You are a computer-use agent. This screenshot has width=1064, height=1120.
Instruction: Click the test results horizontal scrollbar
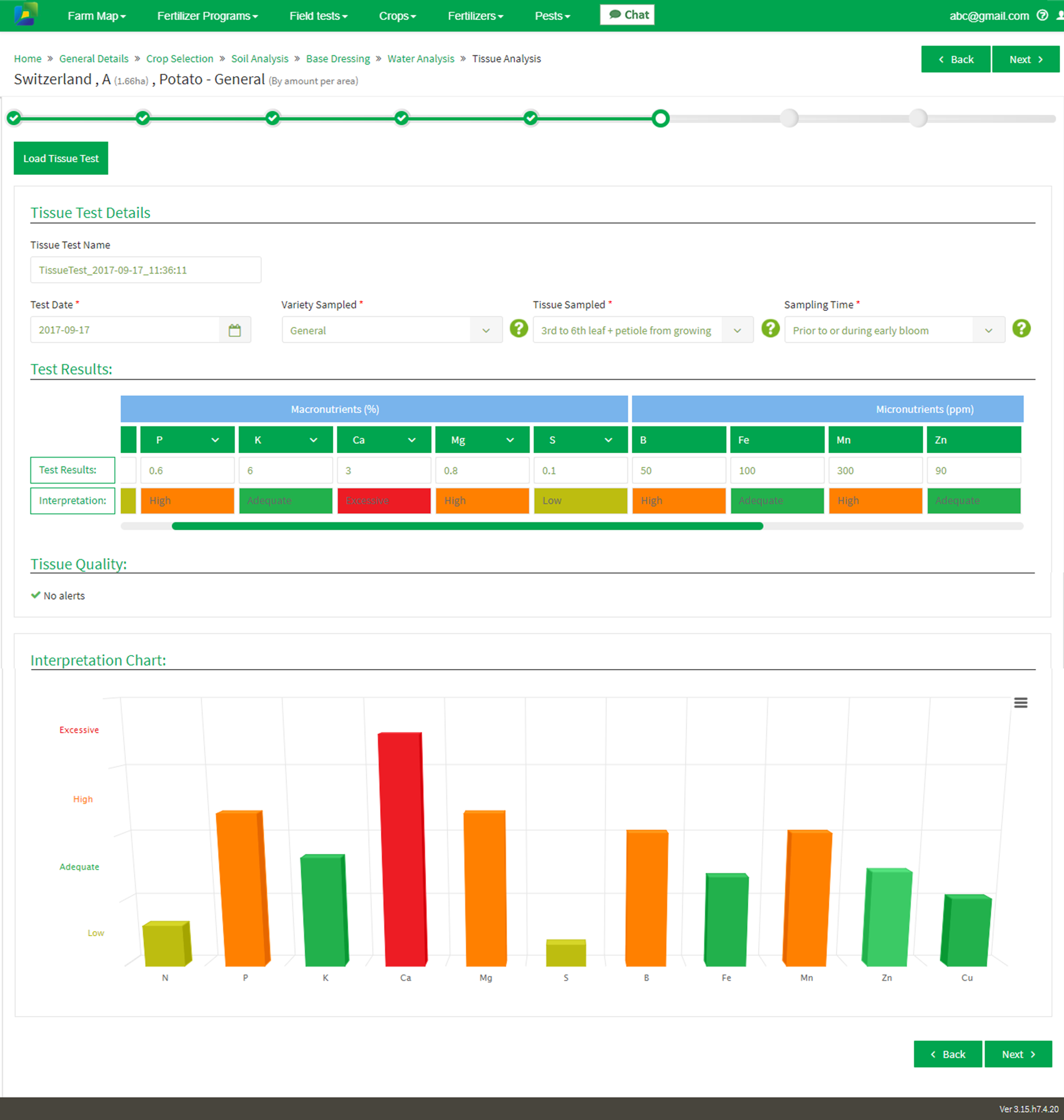click(x=467, y=526)
